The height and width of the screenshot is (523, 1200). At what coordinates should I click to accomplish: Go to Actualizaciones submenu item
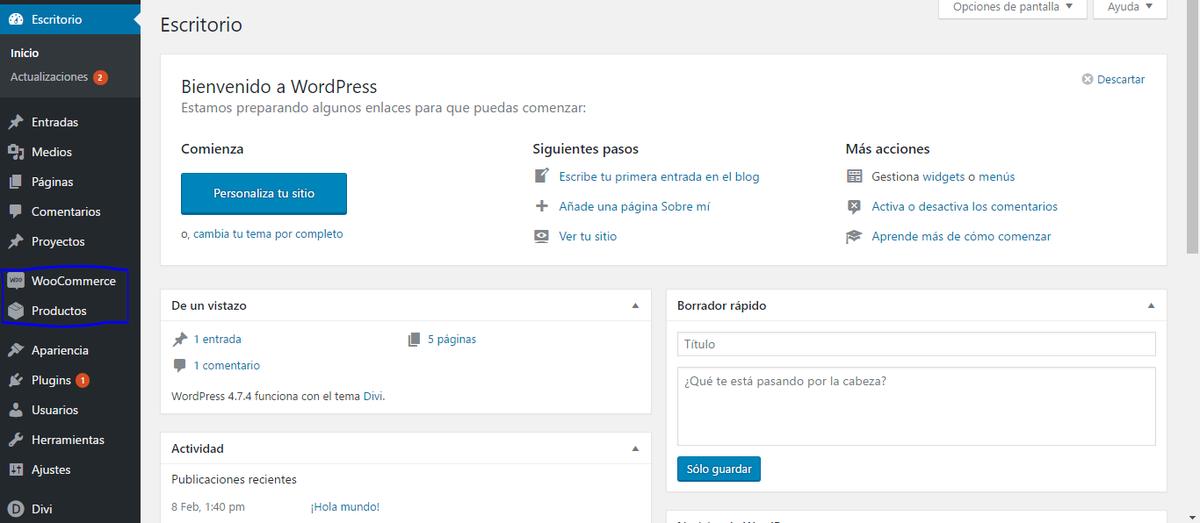pyautogui.click(x=49, y=77)
